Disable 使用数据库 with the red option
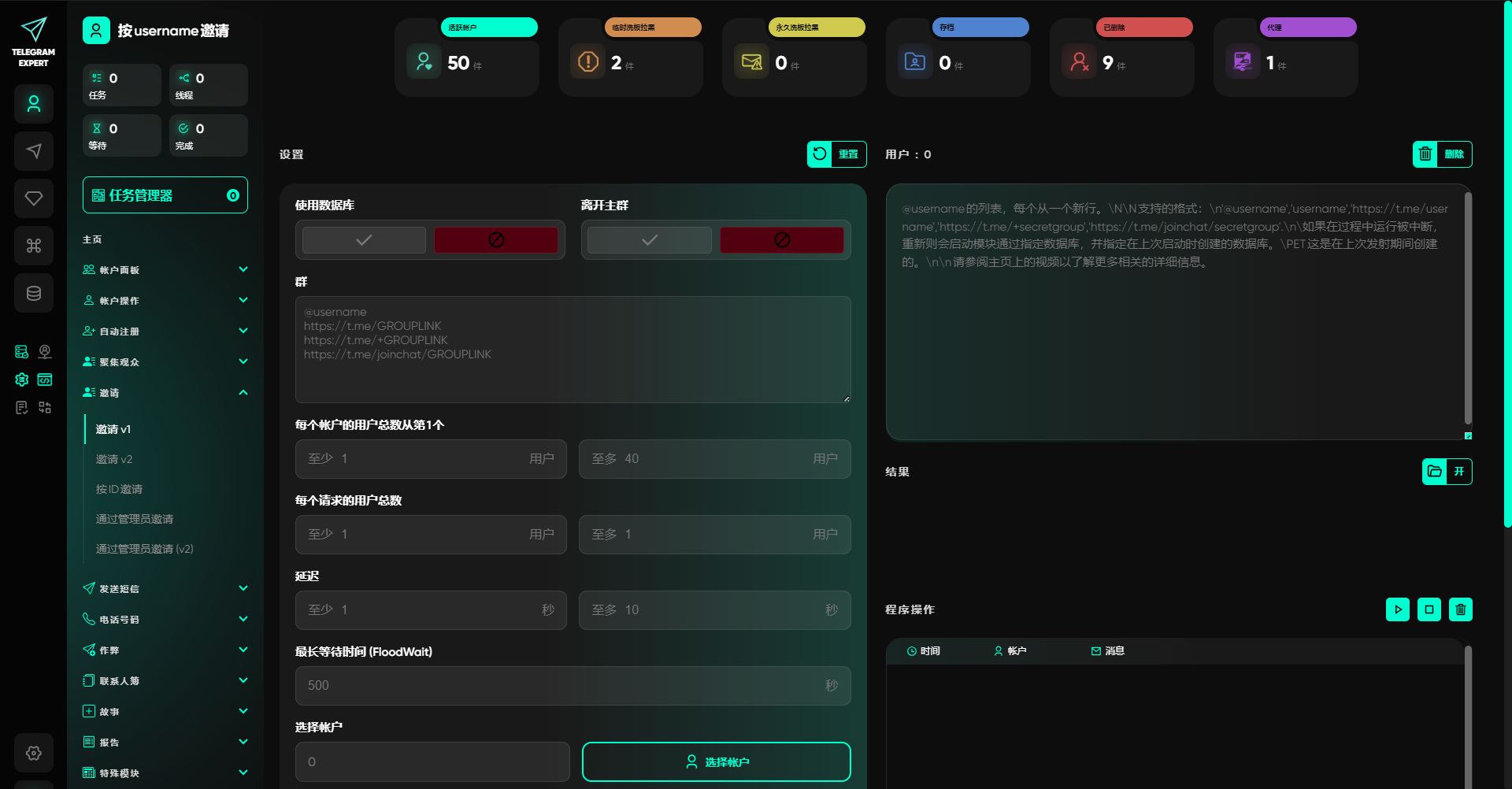This screenshot has height=789, width=1512. coord(496,240)
